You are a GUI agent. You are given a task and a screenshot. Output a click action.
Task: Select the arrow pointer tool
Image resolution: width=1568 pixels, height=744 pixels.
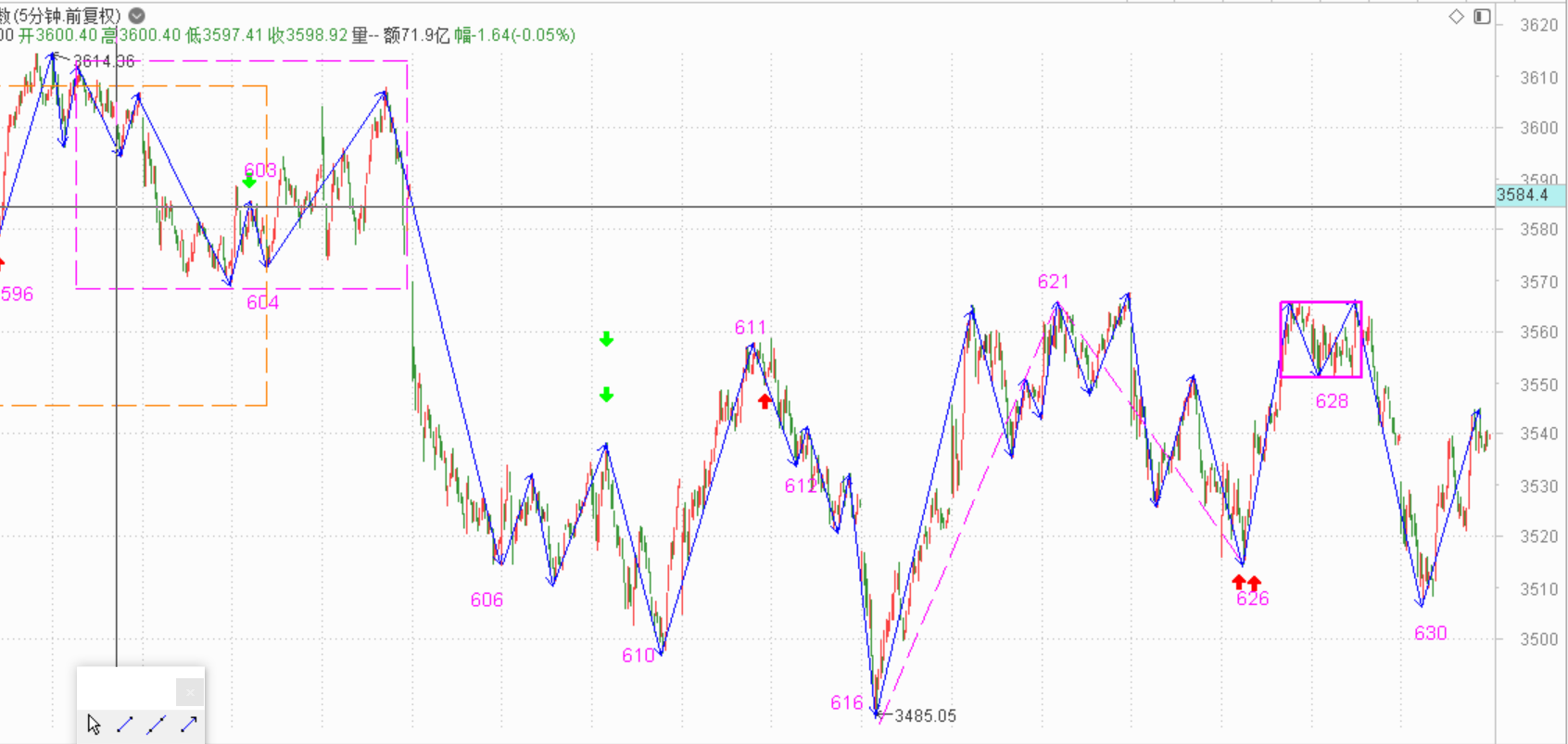click(94, 724)
